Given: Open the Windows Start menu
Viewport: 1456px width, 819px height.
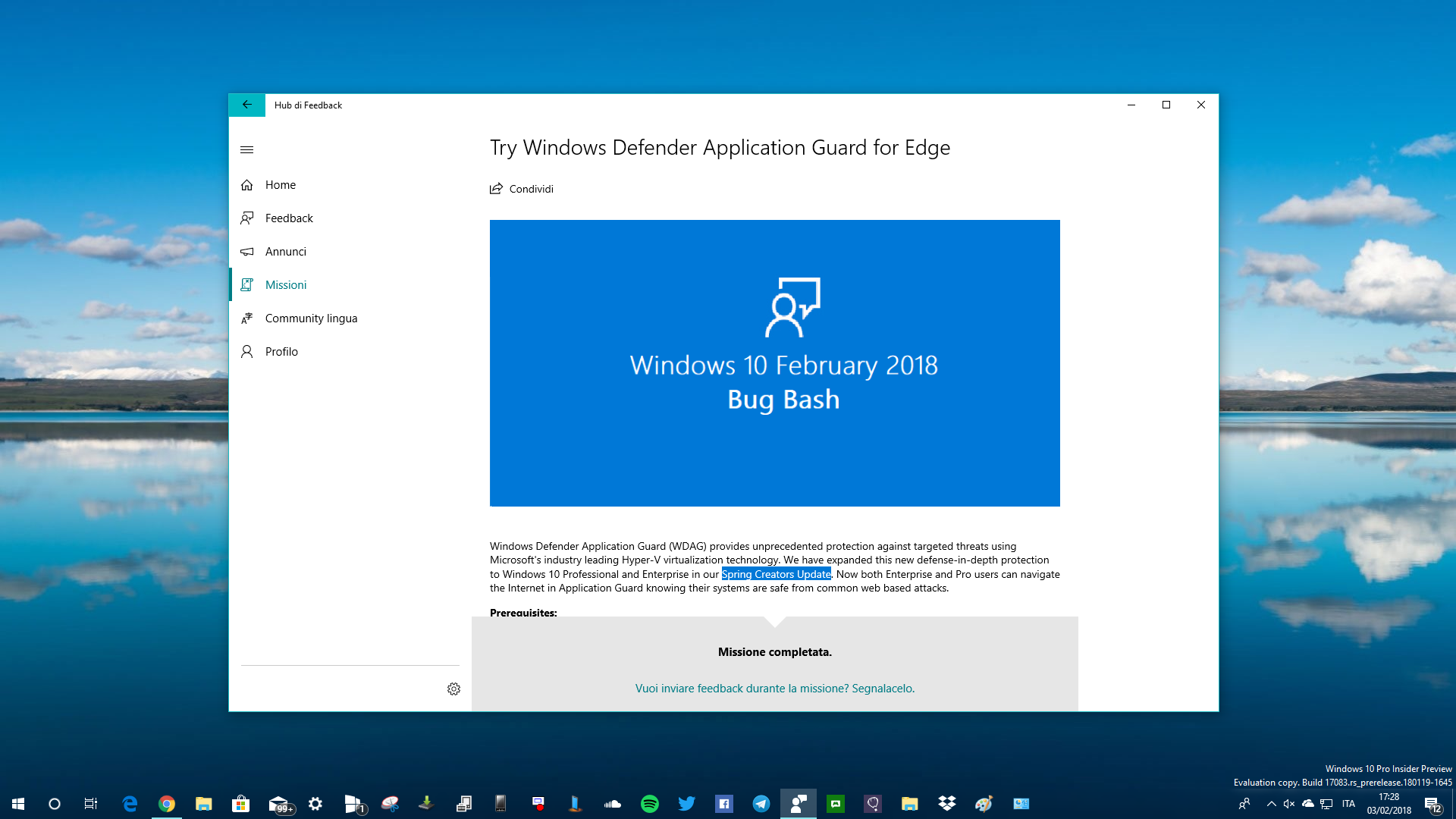Looking at the screenshot, I should (18, 804).
